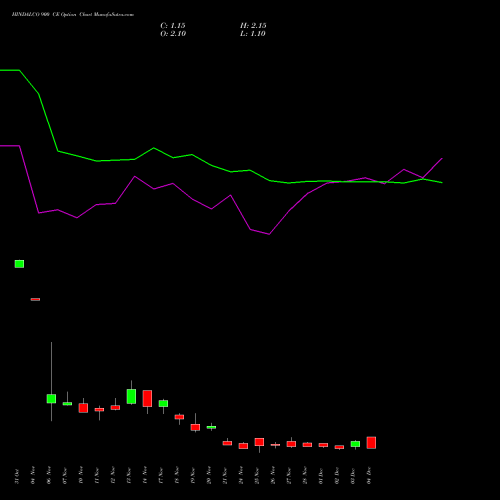
Task: Select the green candle body for 07 Nov
Action: 67,404
